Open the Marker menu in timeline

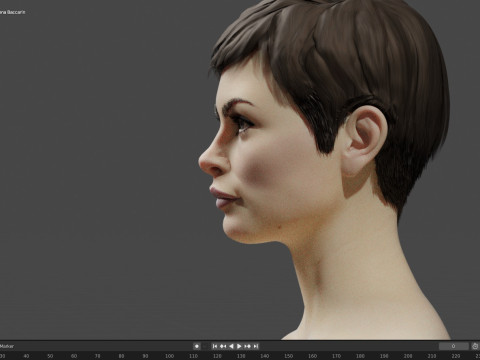pos(7,346)
